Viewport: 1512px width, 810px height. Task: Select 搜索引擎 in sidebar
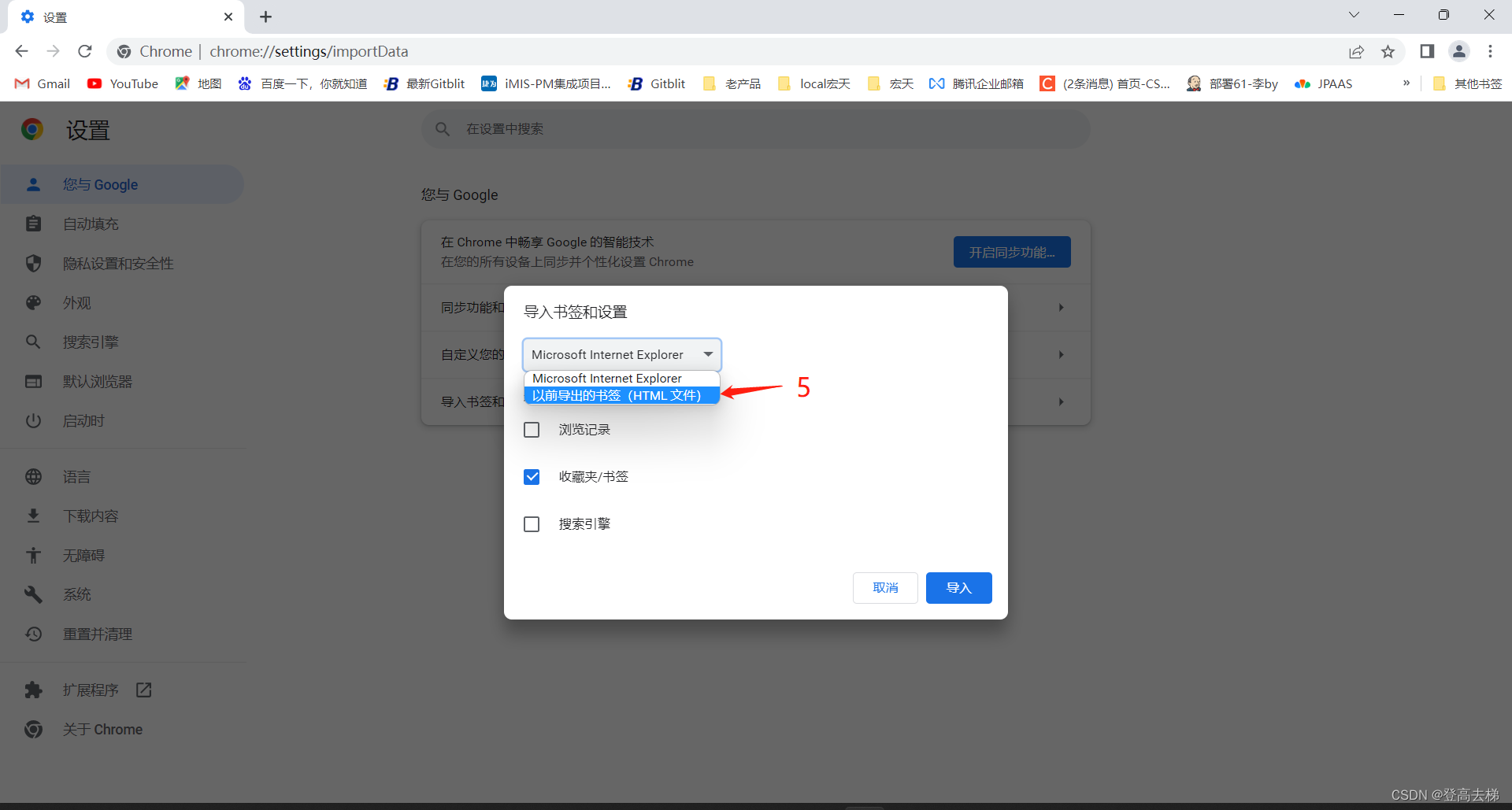pos(122,342)
